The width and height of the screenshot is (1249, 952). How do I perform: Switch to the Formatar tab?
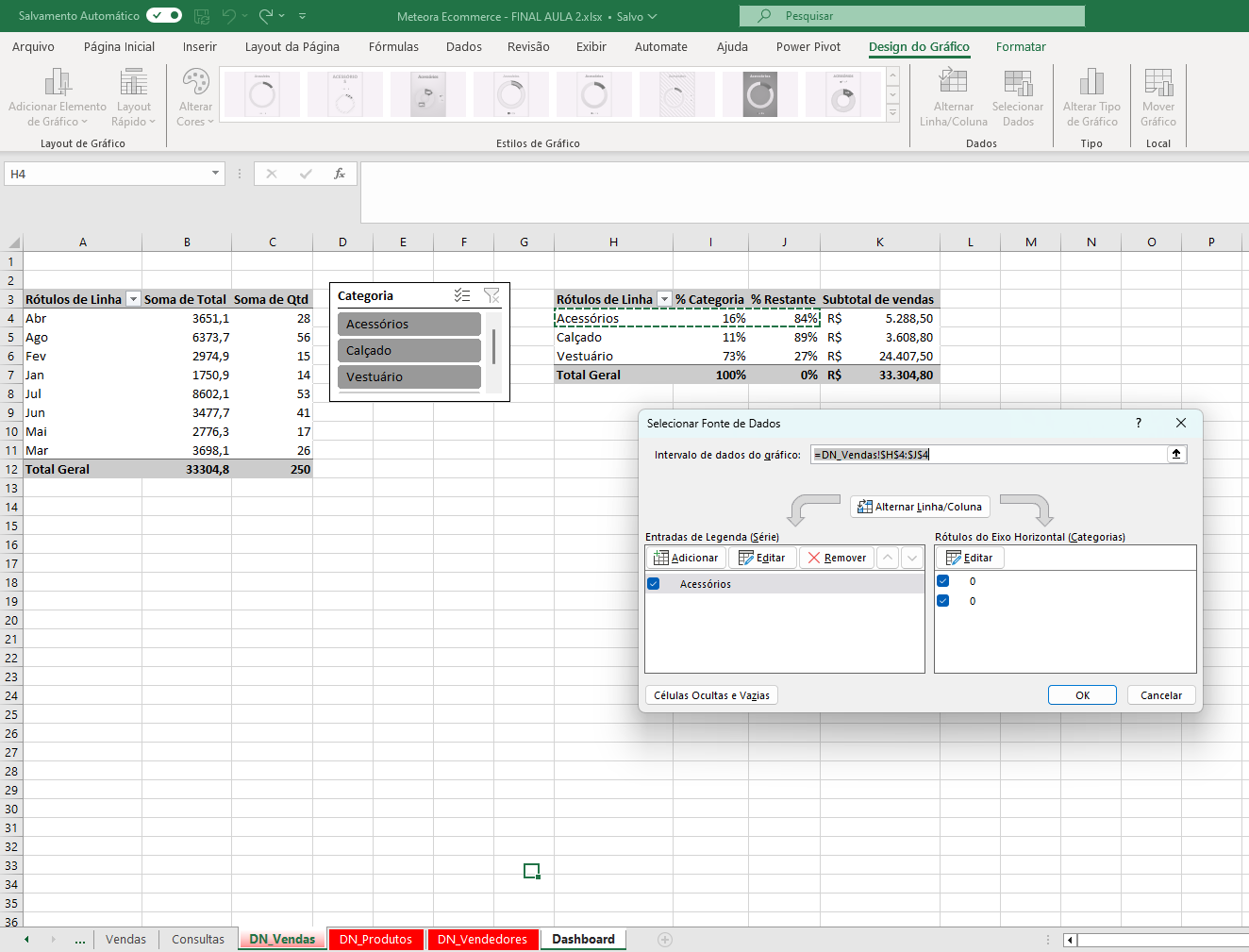coord(1021,46)
